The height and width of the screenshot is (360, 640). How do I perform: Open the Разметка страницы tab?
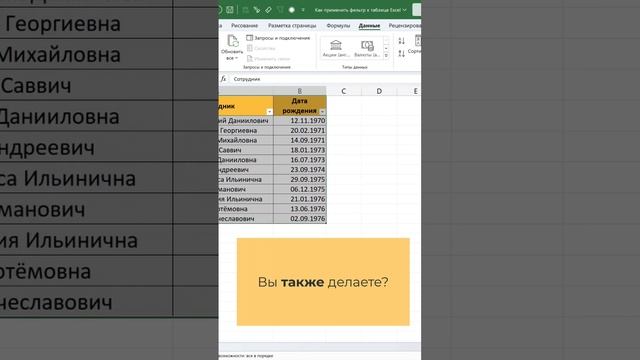click(292, 26)
